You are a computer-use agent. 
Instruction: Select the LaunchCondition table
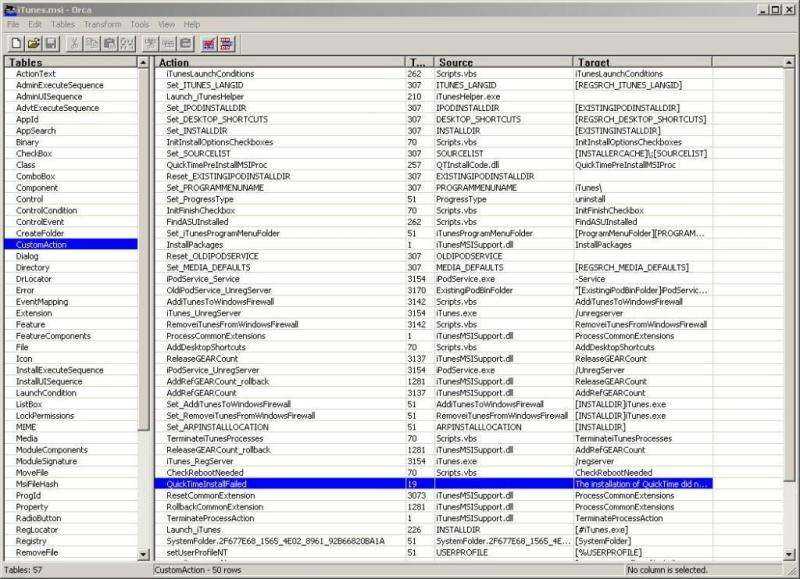[x=46, y=393]
